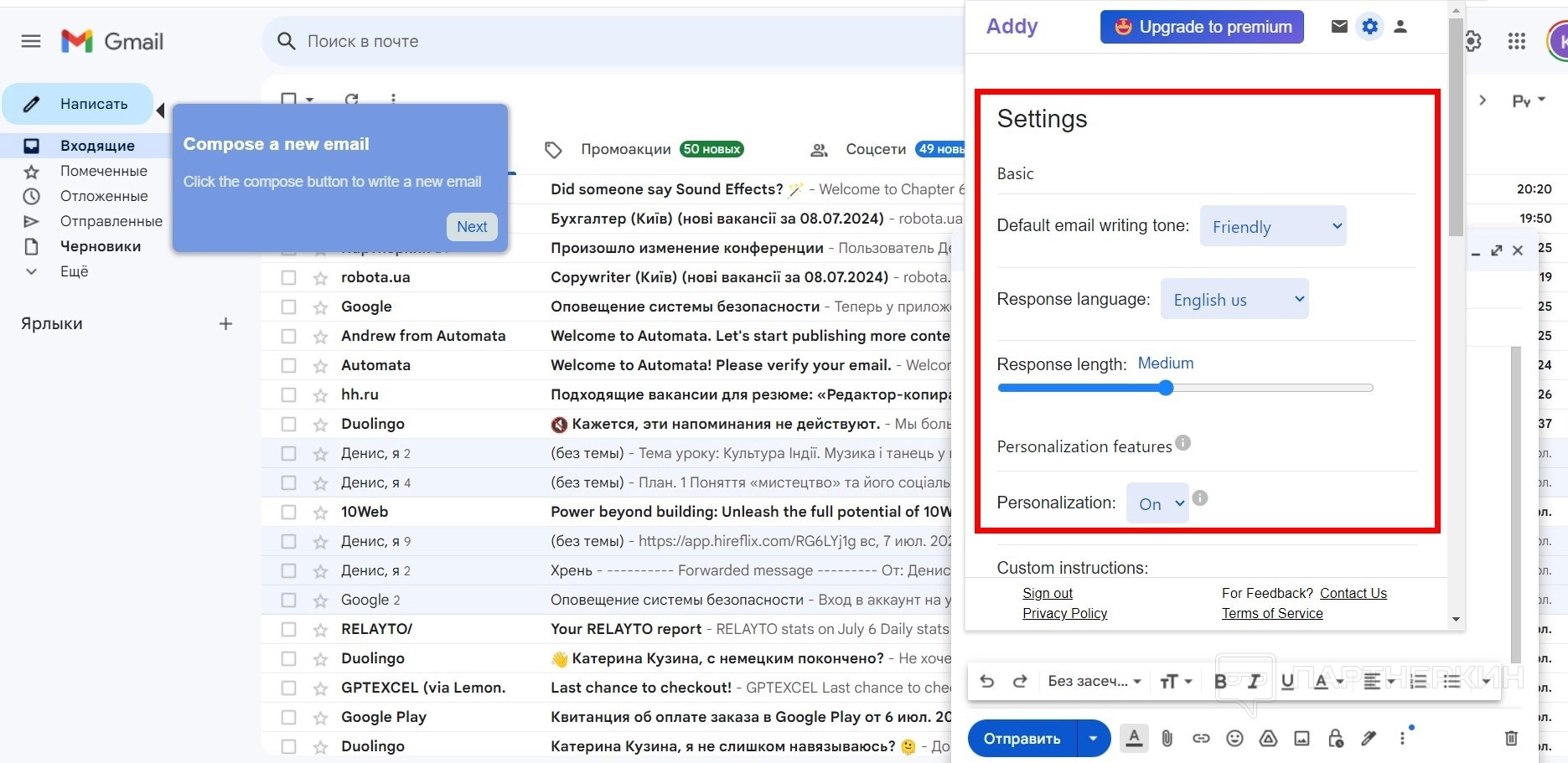Discard the draft with the trash icon
This screenshot has width=1568, height=763.
1511,738
